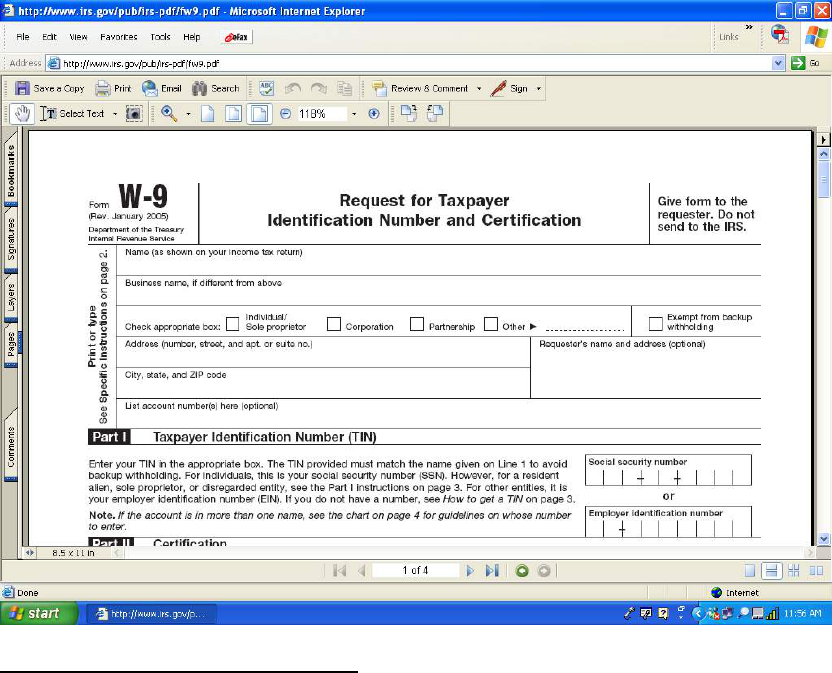
Task: Open the File menu
Action: (x=23, y=37)
